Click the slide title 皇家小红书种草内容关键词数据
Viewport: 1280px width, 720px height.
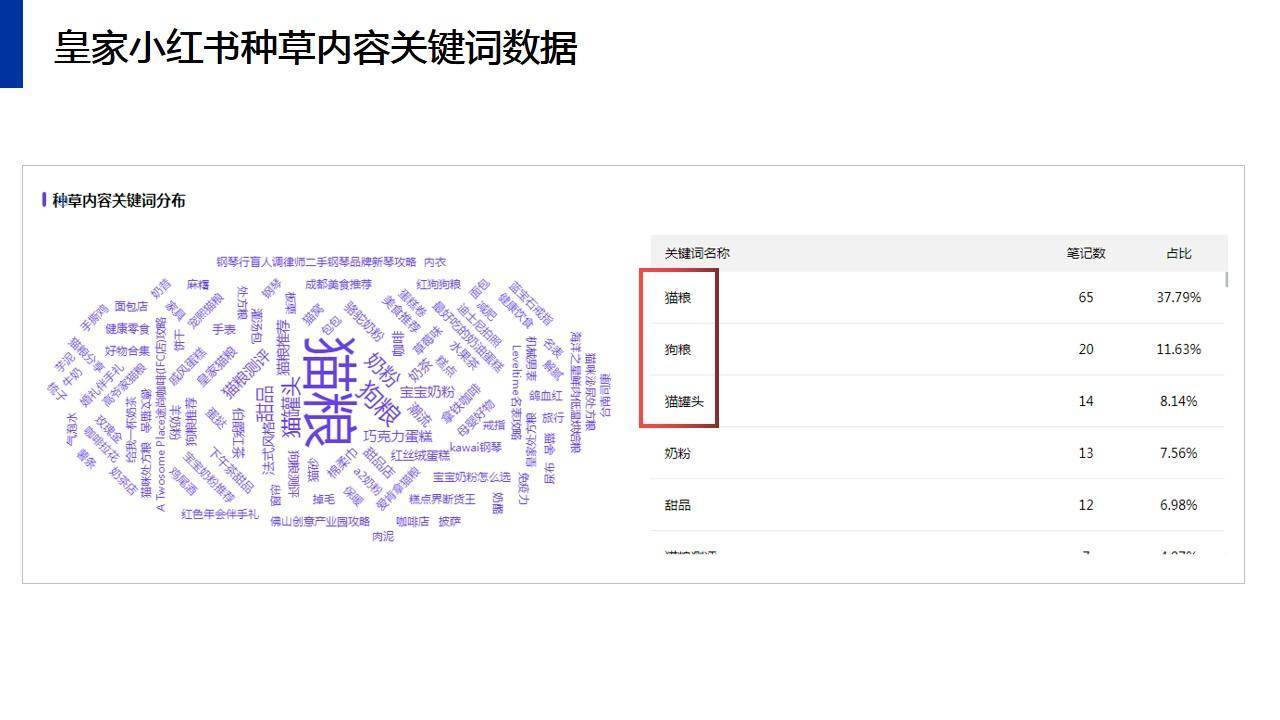coord(315,48)
